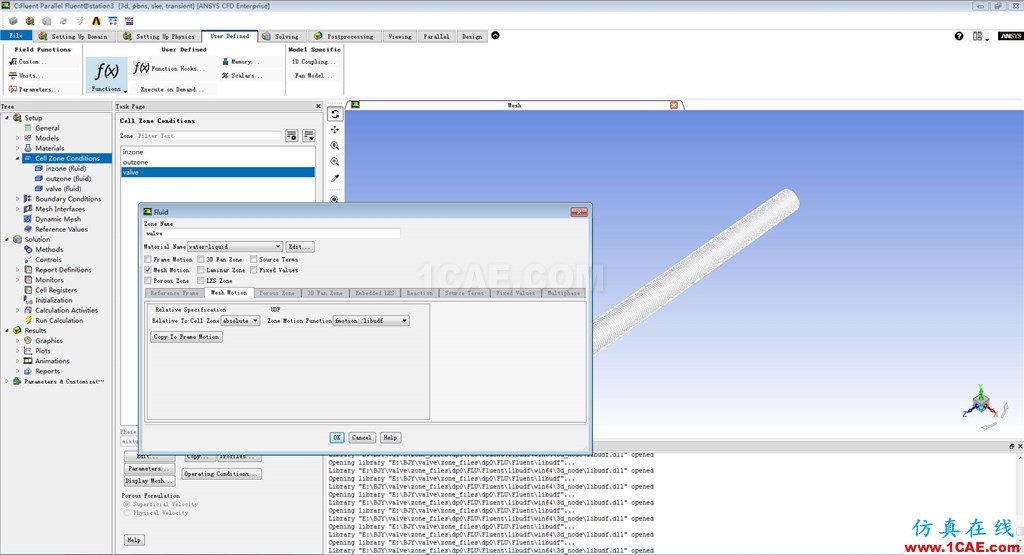Expand the Boundary Conditions node
The image size is (1024, 555).
(x=18, y=198)
